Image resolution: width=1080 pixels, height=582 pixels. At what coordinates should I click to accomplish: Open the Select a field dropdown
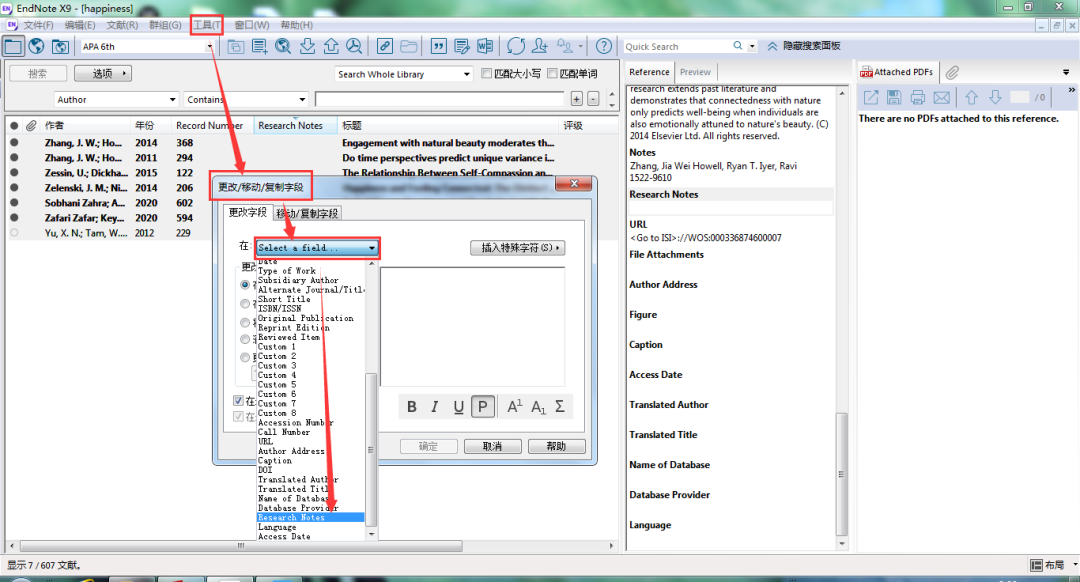pyautogui.click(x=318, y=248)
